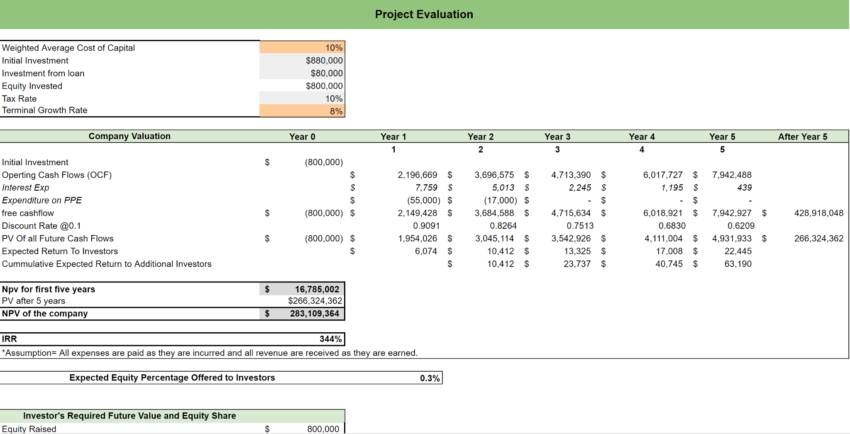This screenshot has width=850, height=434.
Task: Select discount factor 0.7513
Action: pos(580,225)
